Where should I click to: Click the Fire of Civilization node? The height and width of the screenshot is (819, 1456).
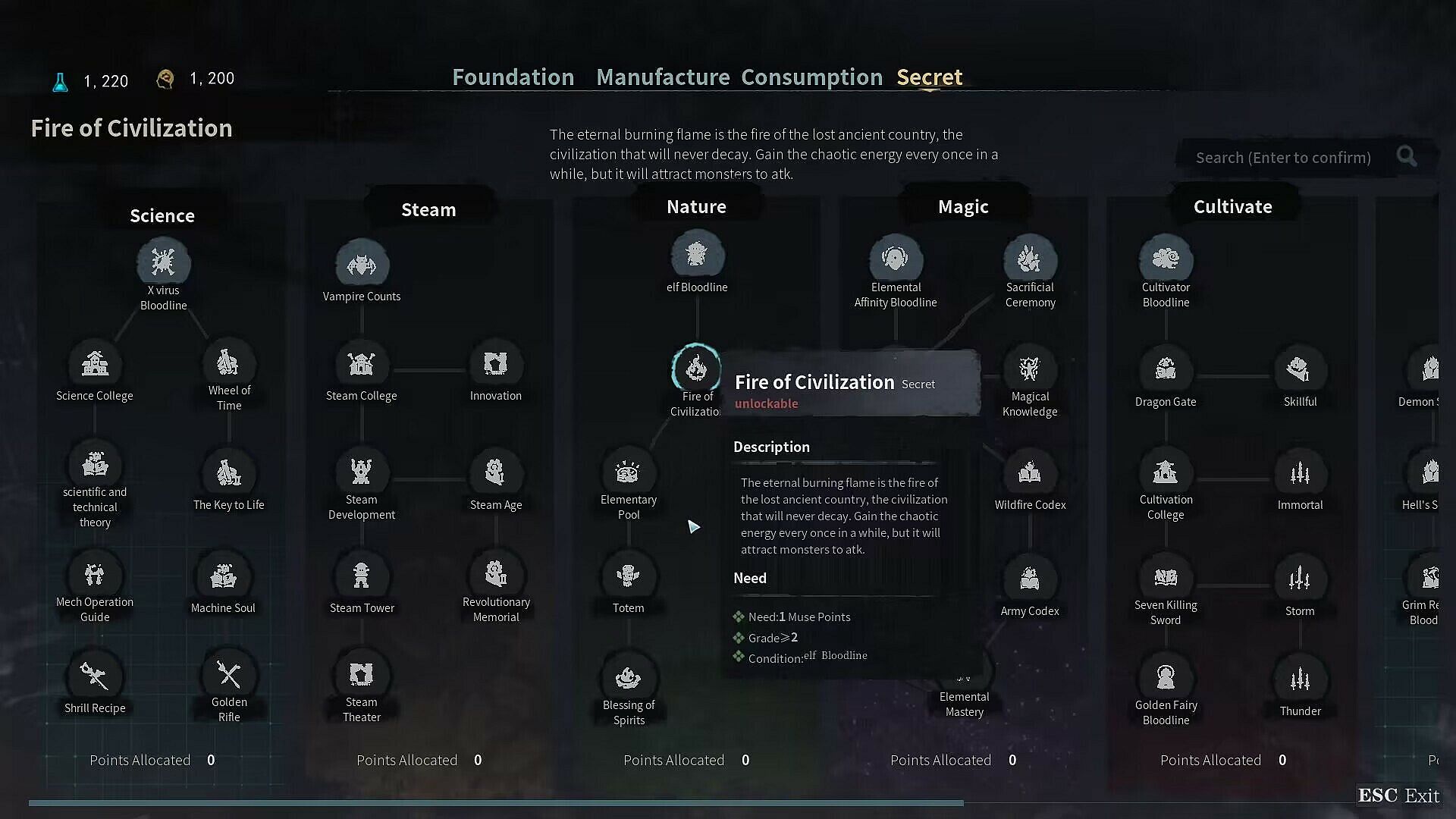pos(696,369)
